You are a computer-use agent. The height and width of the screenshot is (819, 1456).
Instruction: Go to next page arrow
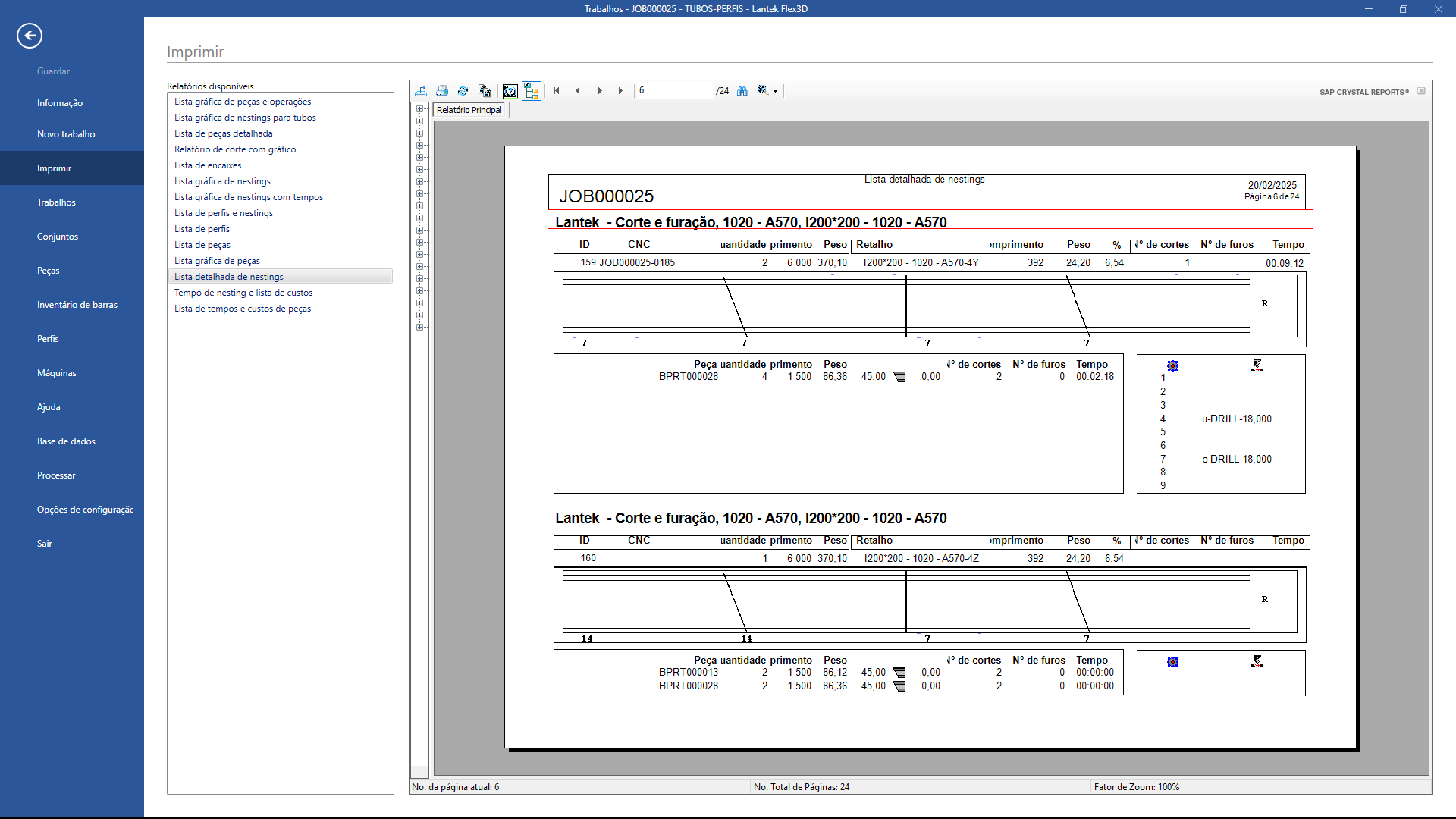[x=600, y=91]
